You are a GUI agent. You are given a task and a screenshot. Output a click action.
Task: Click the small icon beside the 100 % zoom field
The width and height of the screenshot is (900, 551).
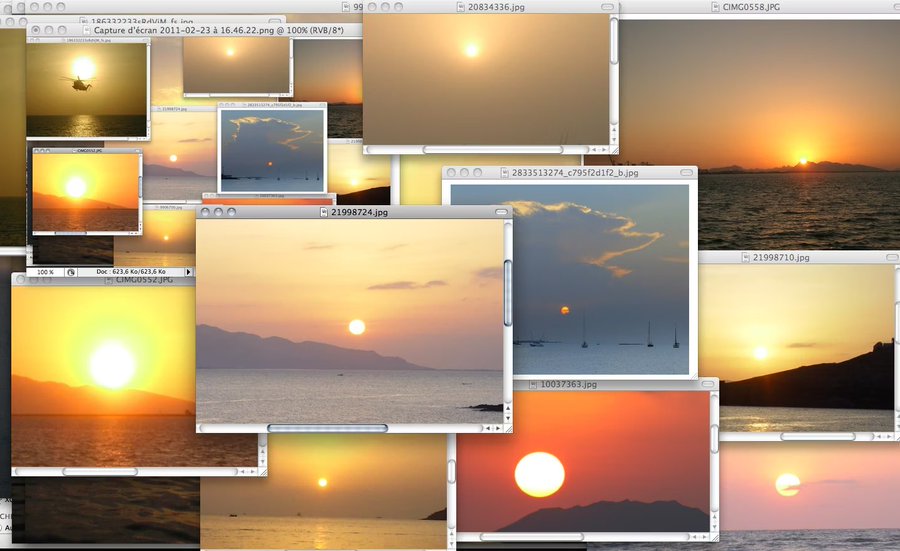tap(71, 272)
